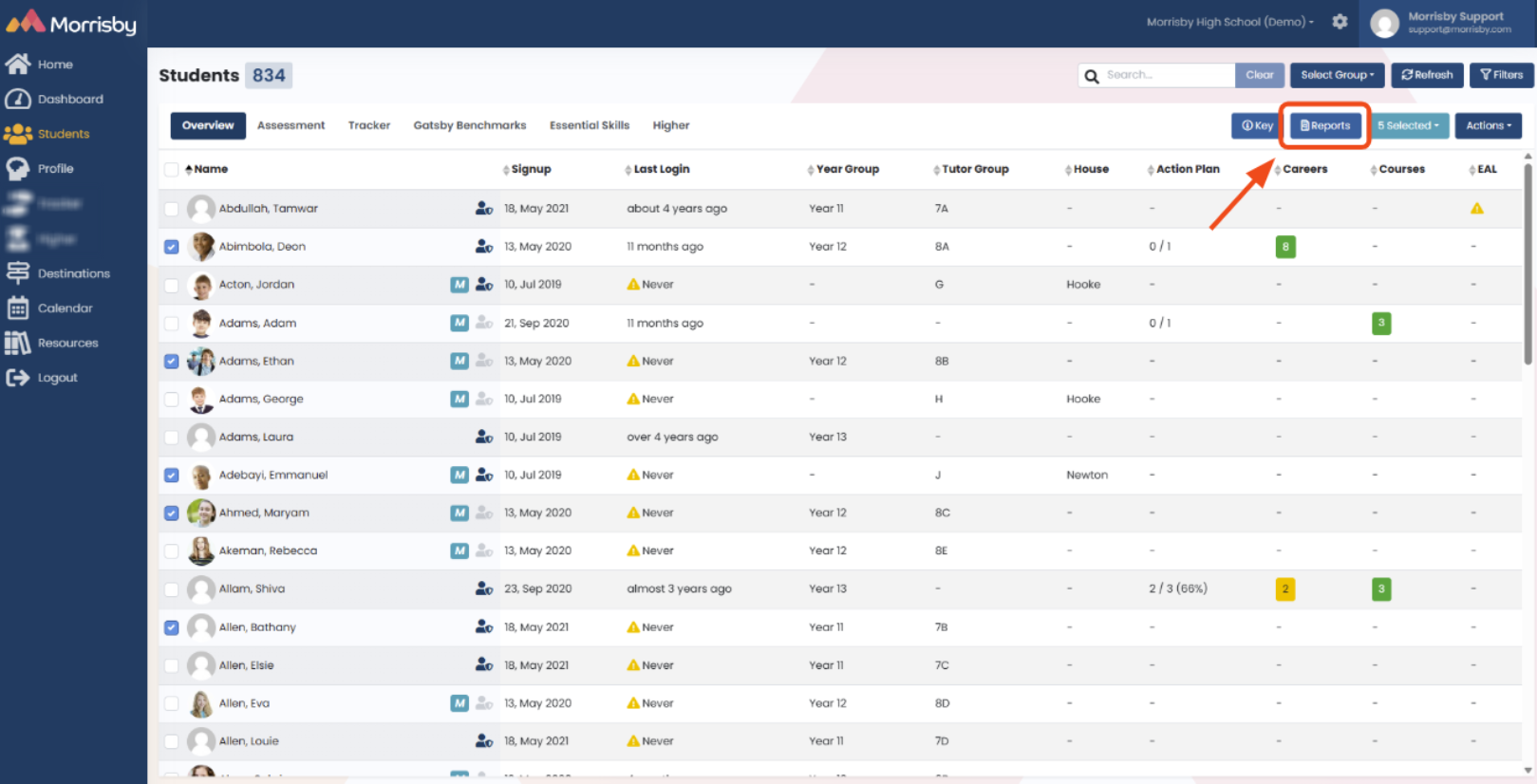
Task: Sort by Last Login column
Action: coord(657,169)
